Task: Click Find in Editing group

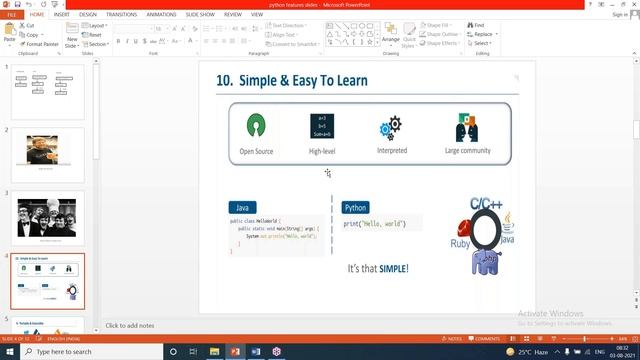Action: 476,25
